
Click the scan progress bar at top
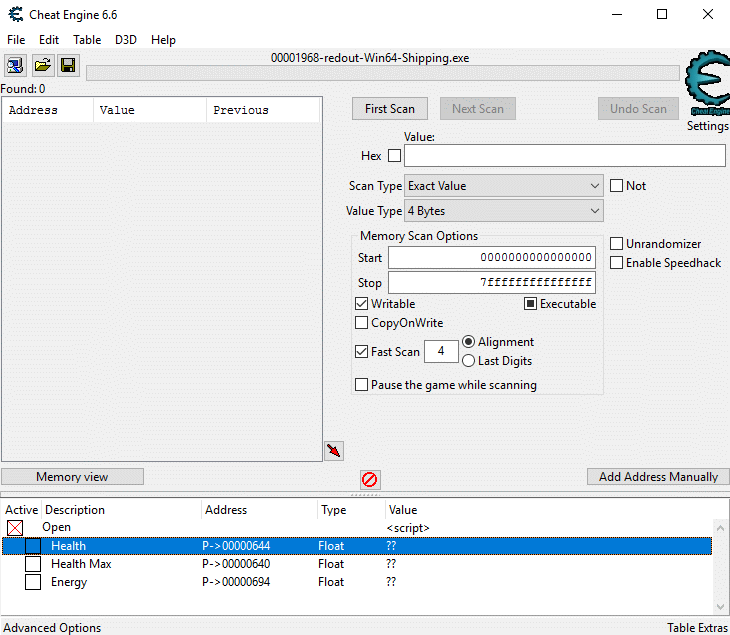click(x=382, y=73)
